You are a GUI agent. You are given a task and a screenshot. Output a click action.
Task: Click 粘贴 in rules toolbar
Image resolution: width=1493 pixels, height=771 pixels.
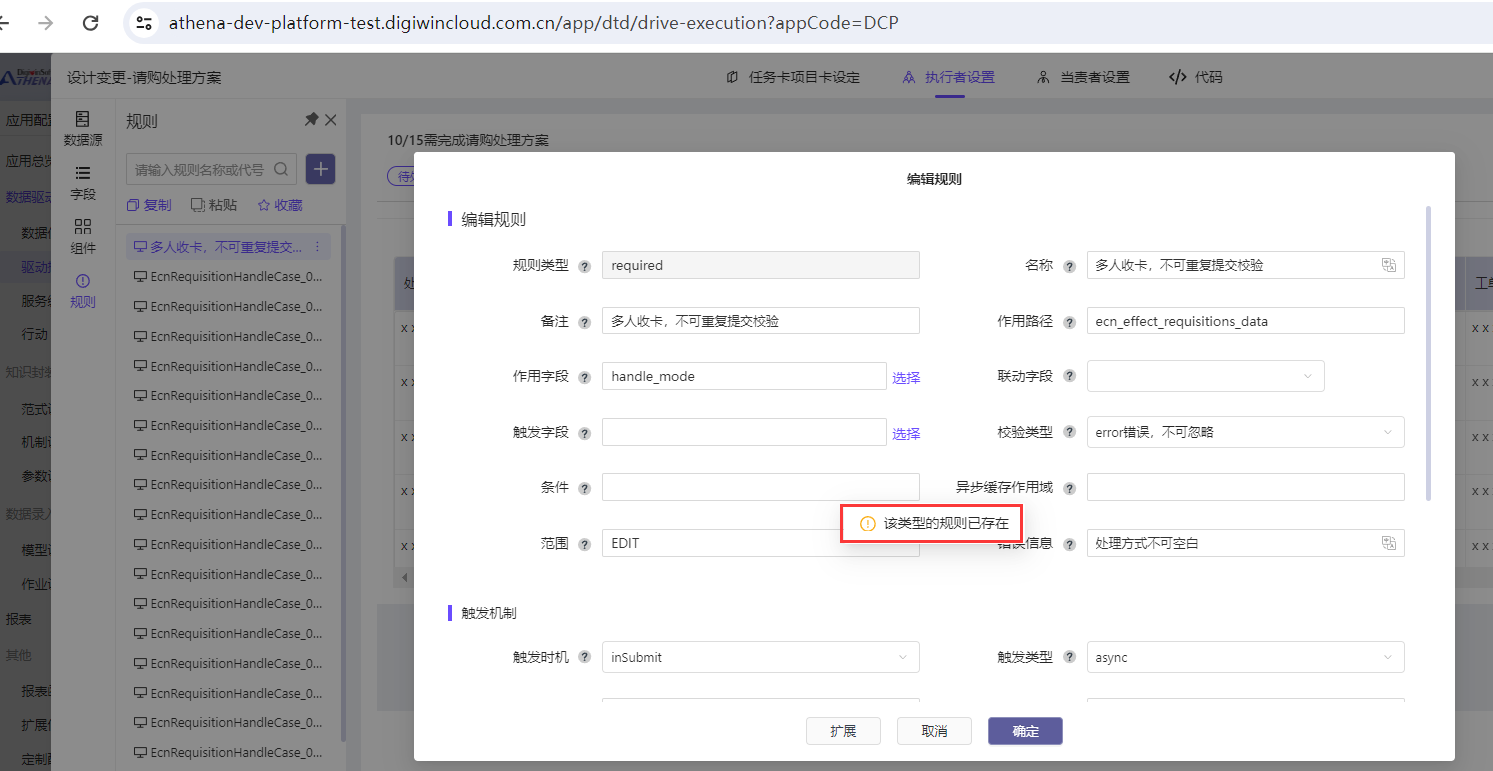tap(214, 205)
